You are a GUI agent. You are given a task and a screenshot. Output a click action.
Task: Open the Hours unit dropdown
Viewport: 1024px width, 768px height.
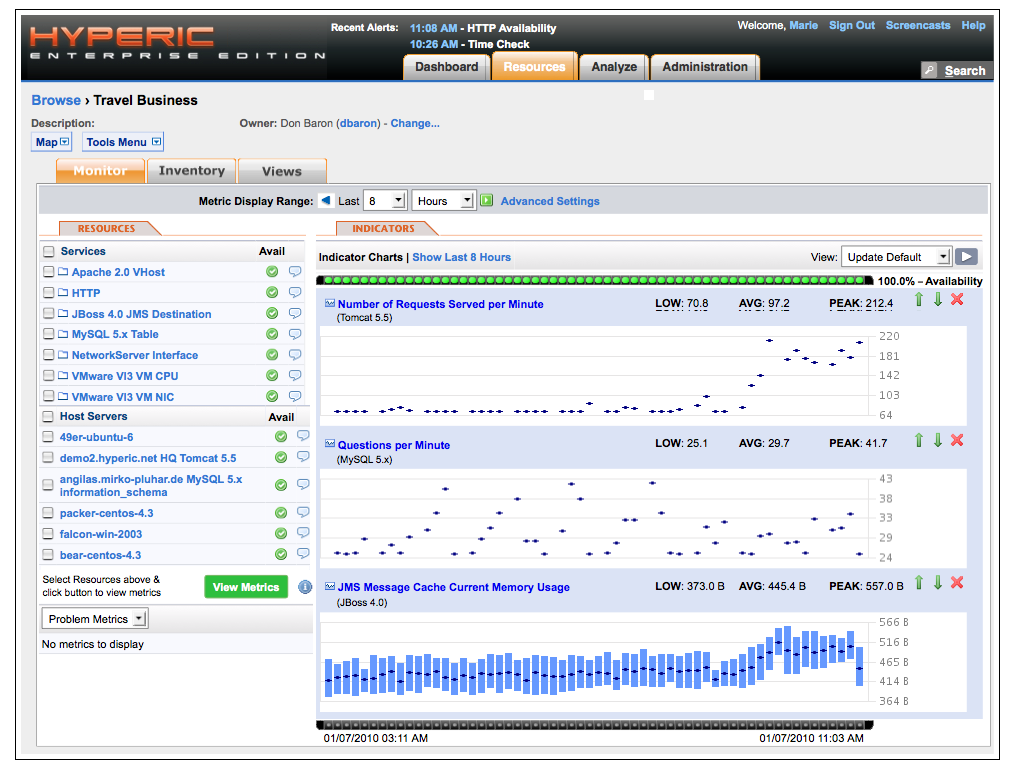tap(443, 200)
